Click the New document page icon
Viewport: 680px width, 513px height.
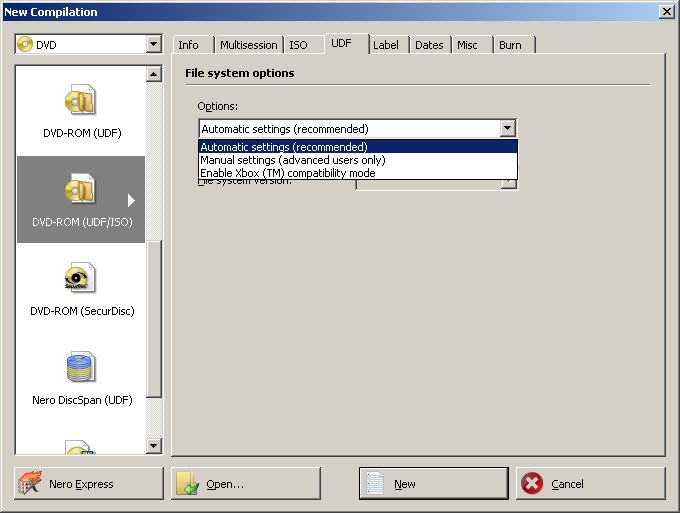point(375,483)
